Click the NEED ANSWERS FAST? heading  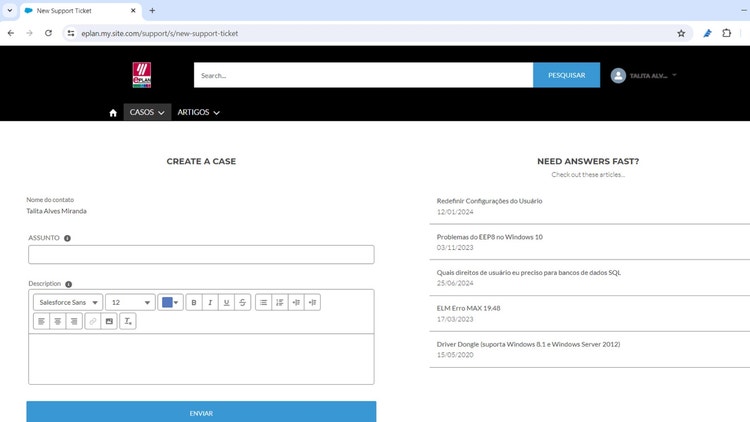588,161
